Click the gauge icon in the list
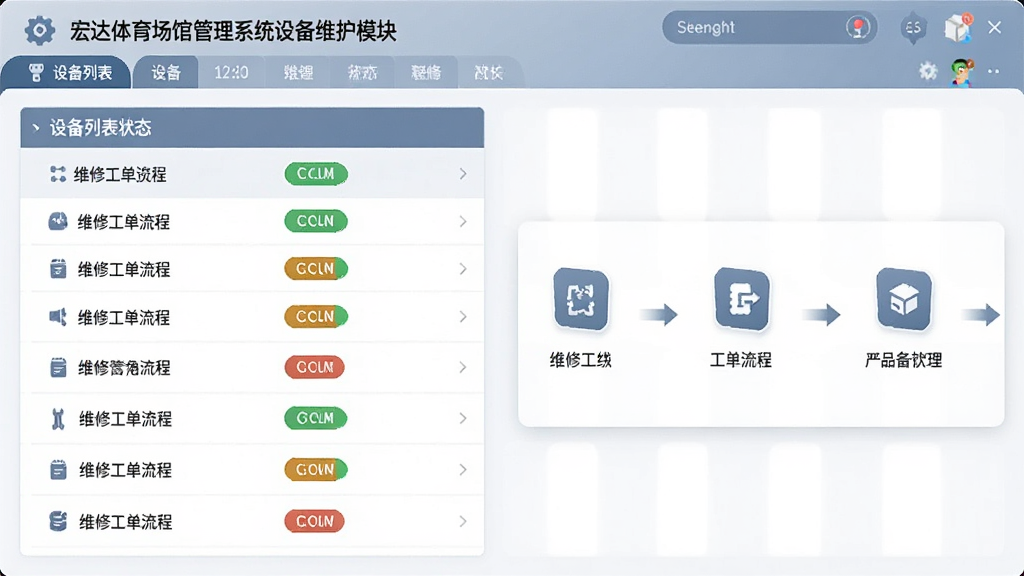1024x576 pixels. tap(58, 221)
